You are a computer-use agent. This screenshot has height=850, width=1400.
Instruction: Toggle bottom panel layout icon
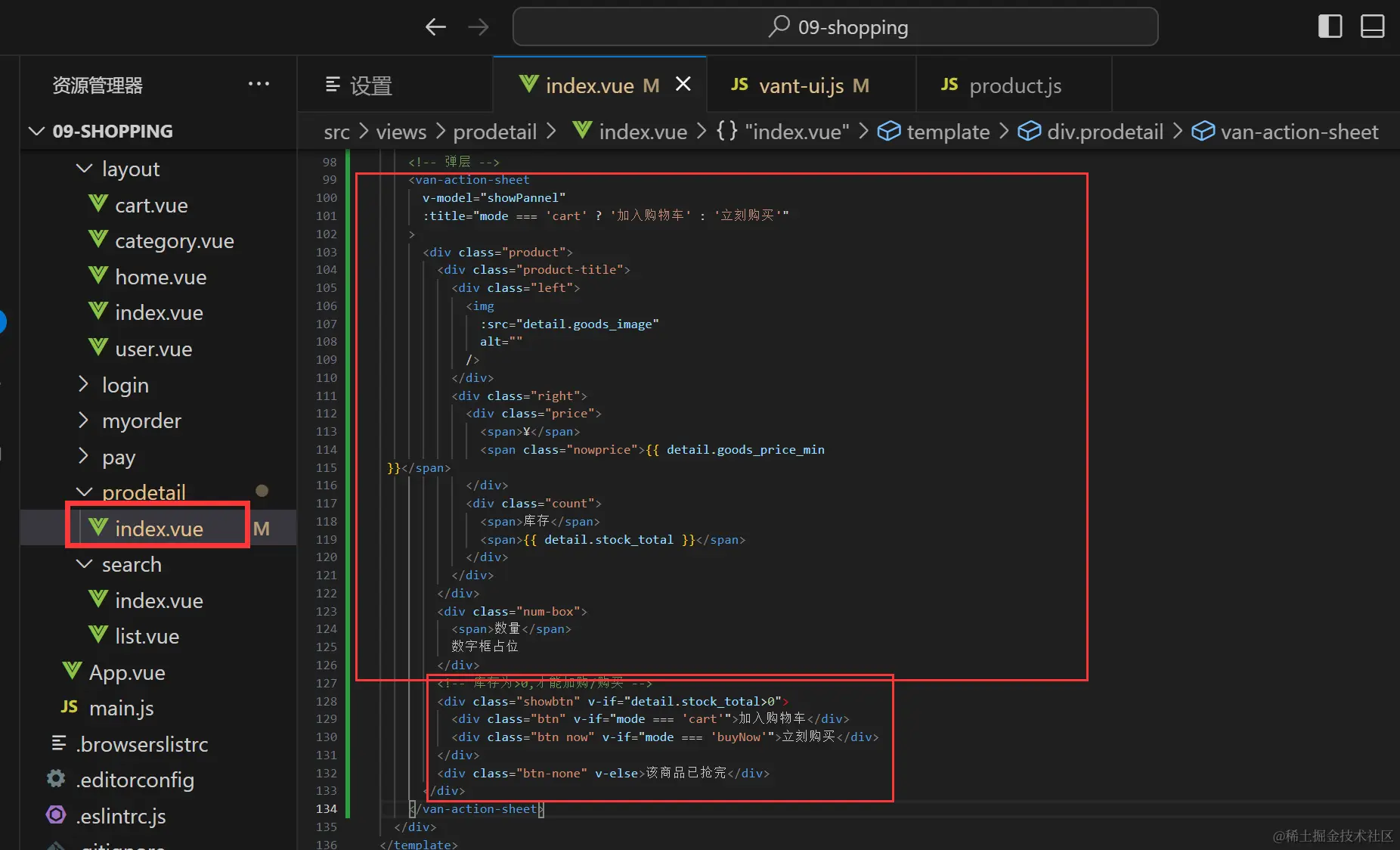(x=1372, y=26)
